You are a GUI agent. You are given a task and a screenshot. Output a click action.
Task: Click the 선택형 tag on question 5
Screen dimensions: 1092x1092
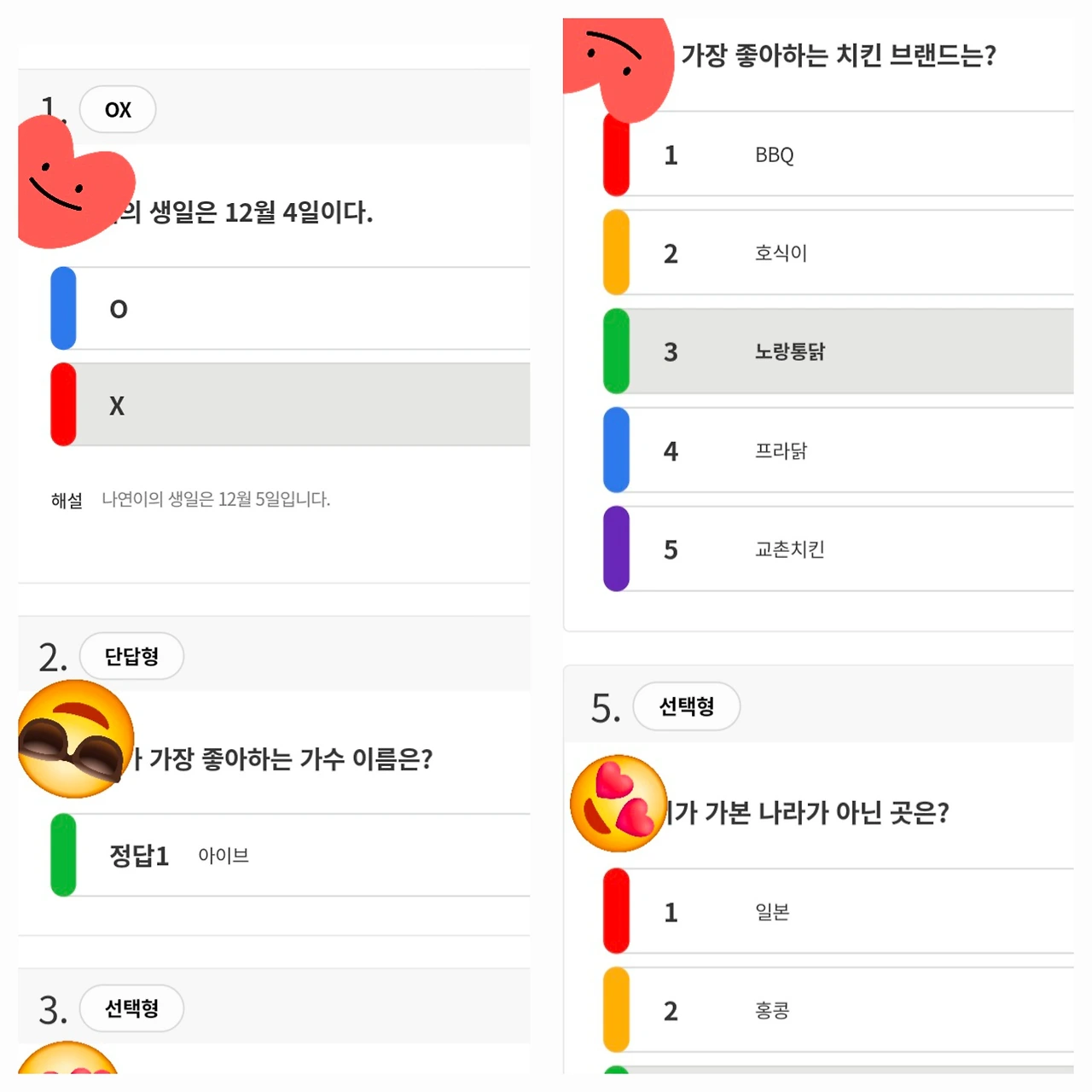[x=687, y=706]
